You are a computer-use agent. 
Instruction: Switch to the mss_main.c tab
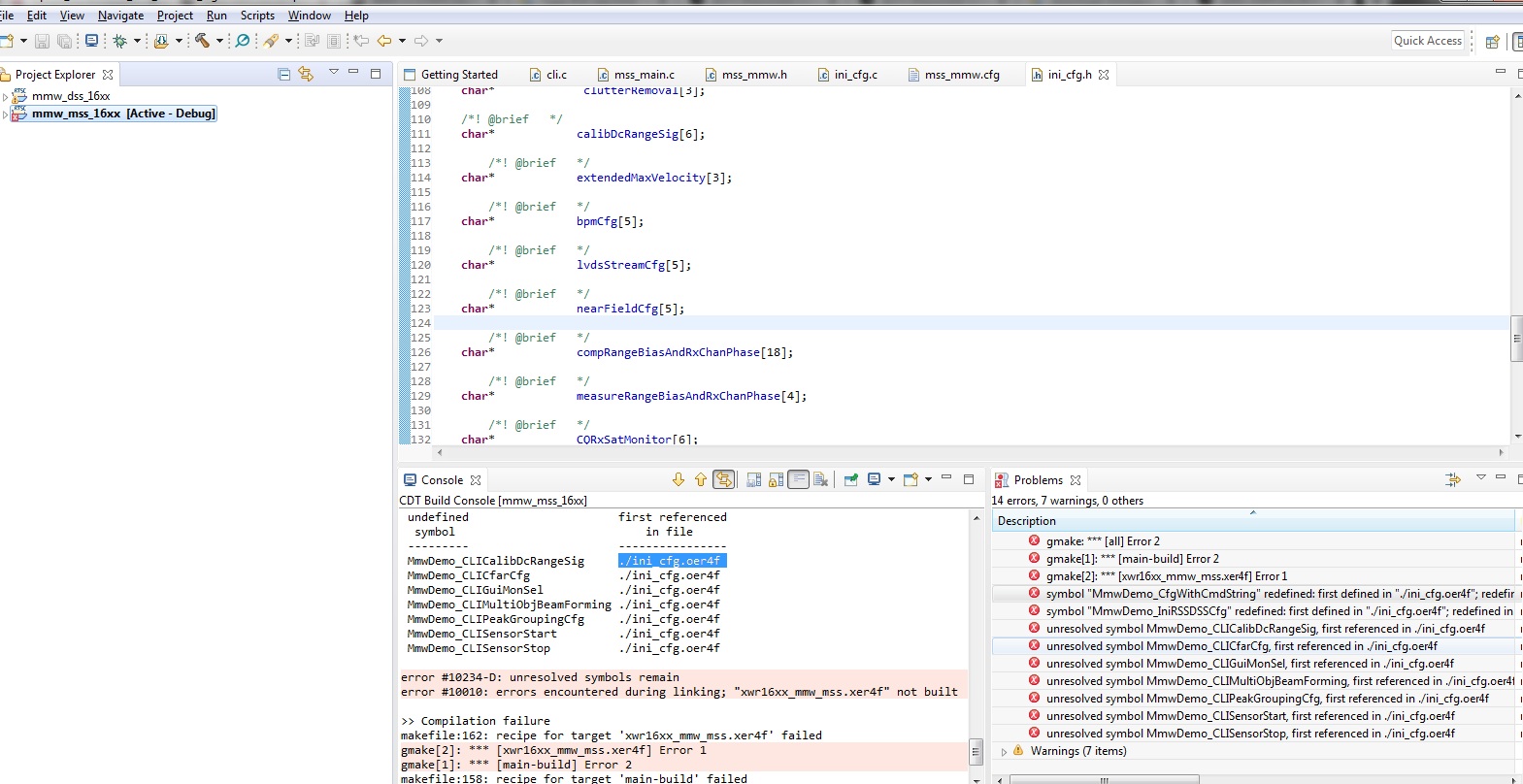tap(644, 75)
